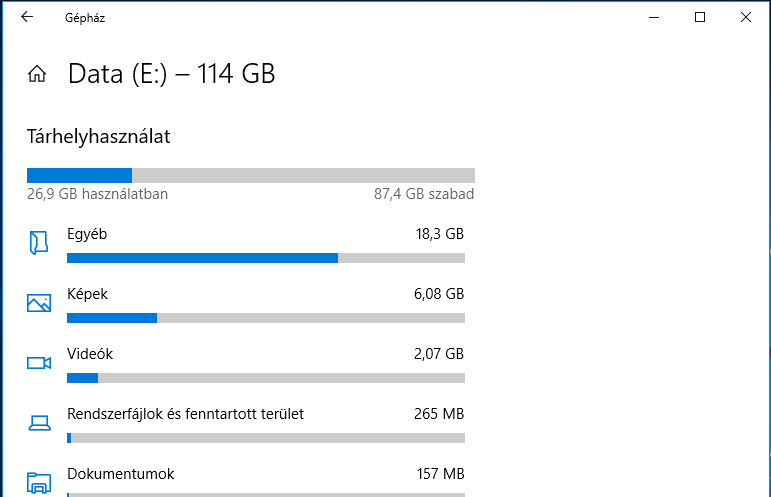Screen dimensions: 771x497
Task: Go back with the arrow icon
Action: (27, 17)
